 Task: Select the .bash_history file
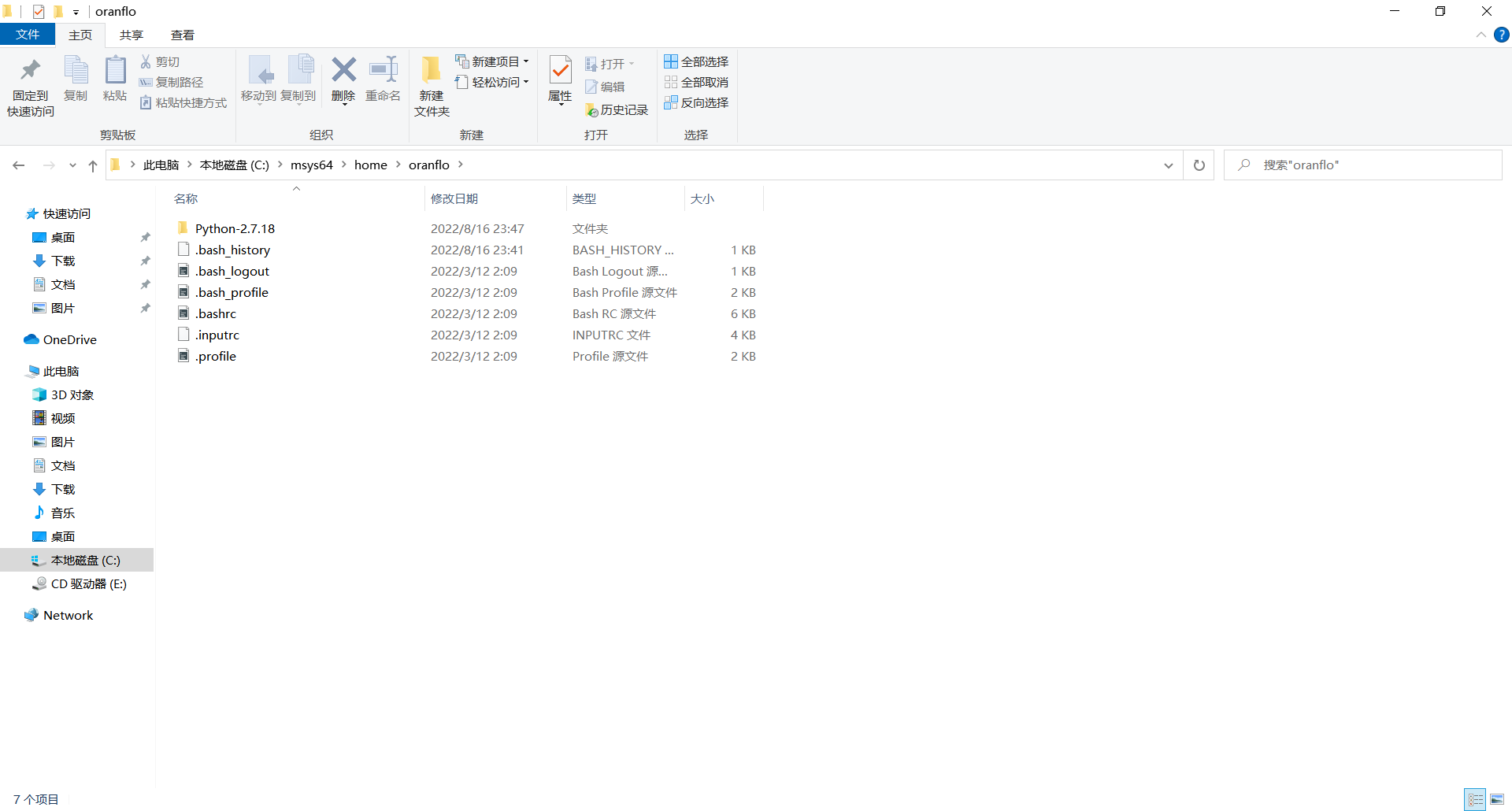pyautogui.click(x=232, y=250)
